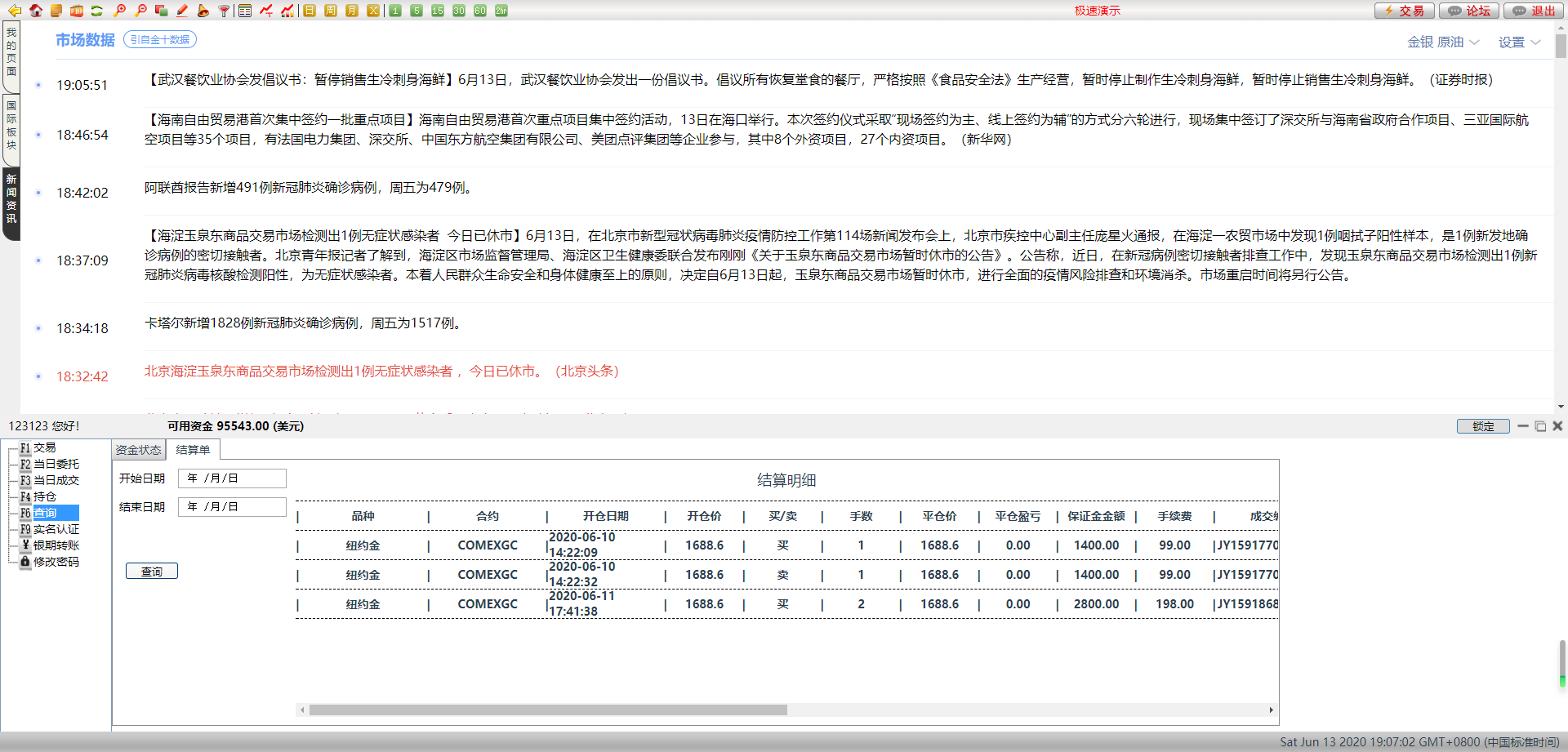Click the funnel filter icon
The width and height of the screenshot is (1568, 752).
[224, 11]
